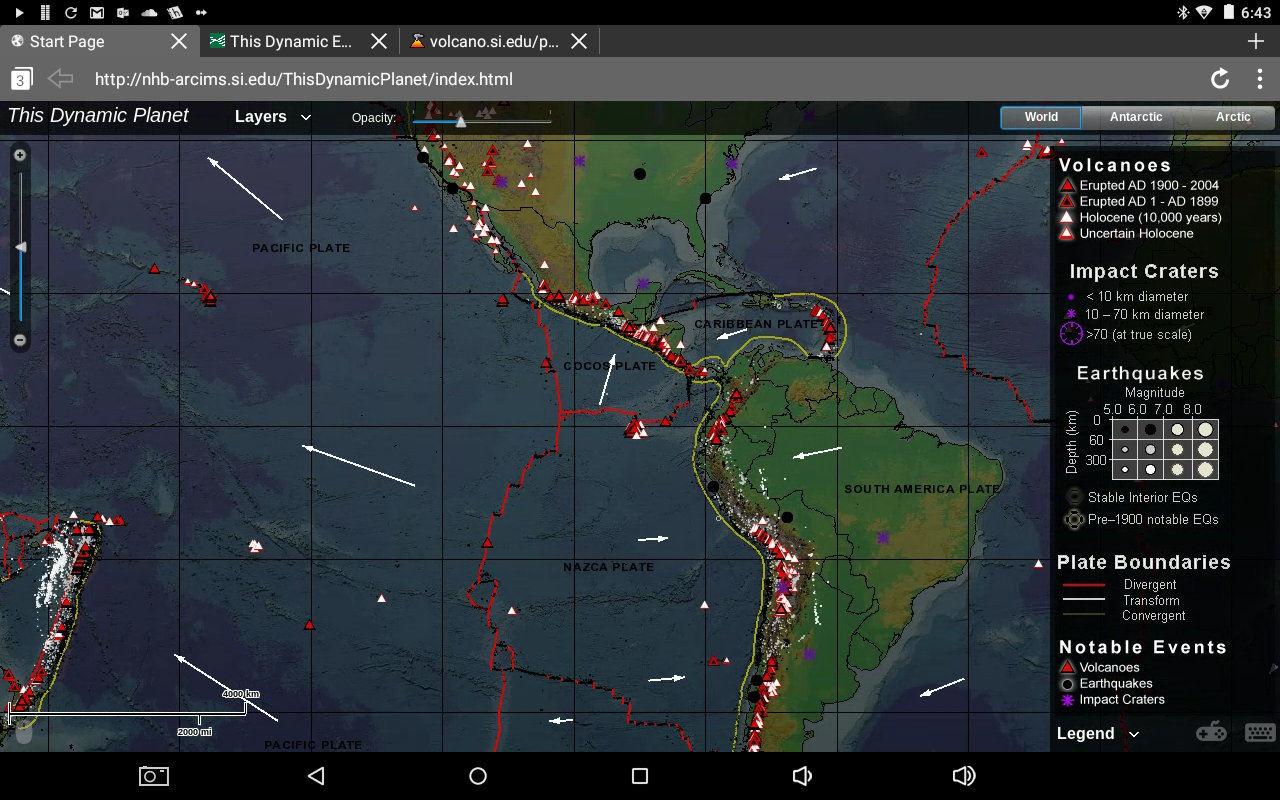Tap the tab count switcher icon

[21, 79]
